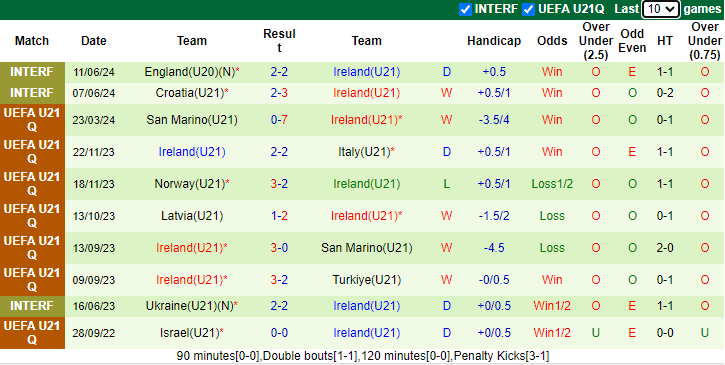
Task: Click the 0-2 half-time score
Action: point(665,93)
